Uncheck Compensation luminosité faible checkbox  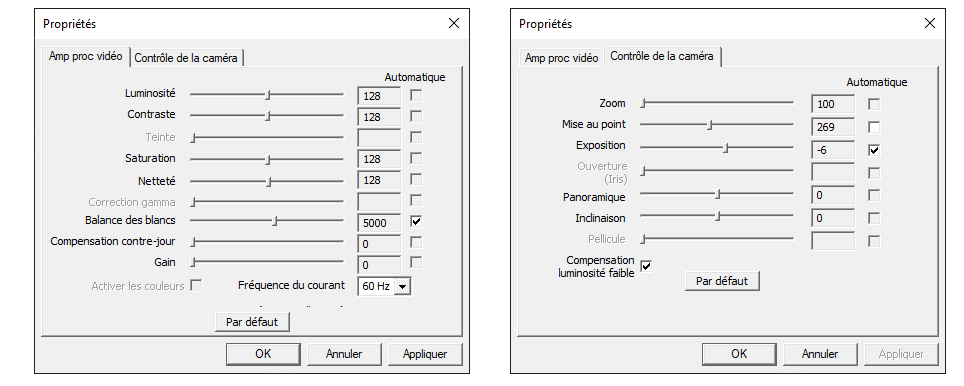[x=646, y=266]
